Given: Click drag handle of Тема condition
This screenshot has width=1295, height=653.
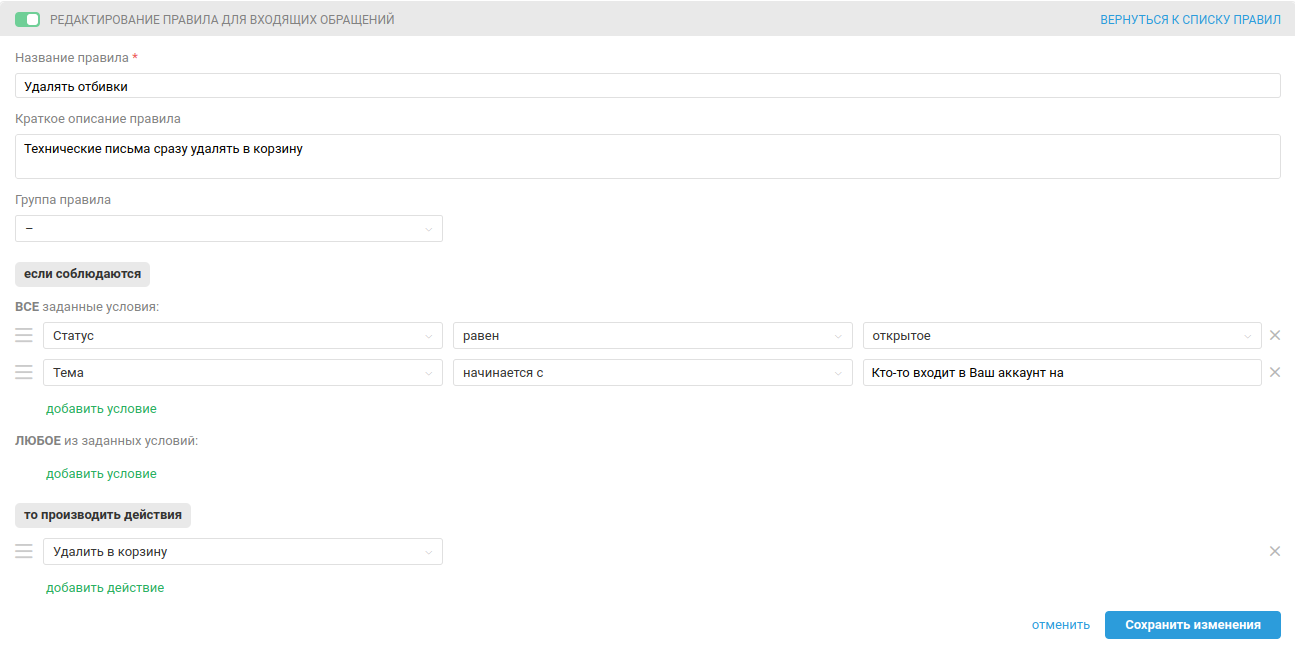Looking at the screenshot, I should coord(24,372).
